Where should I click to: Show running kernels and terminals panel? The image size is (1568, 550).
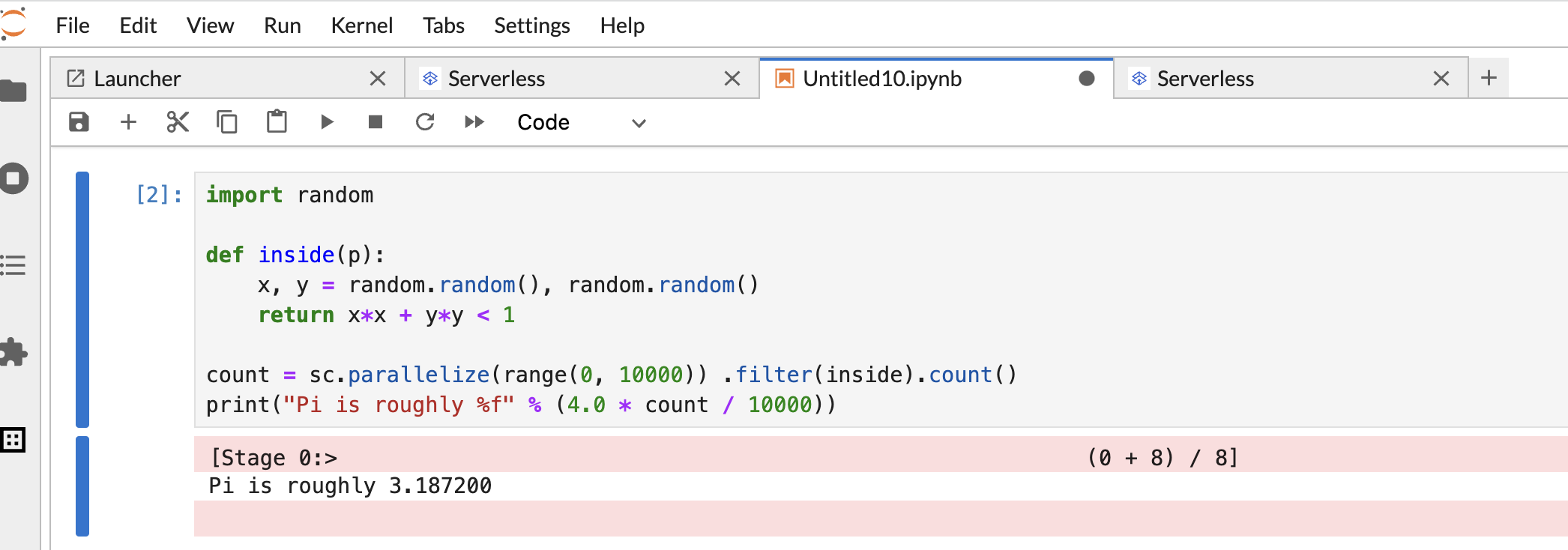point(13,179)
